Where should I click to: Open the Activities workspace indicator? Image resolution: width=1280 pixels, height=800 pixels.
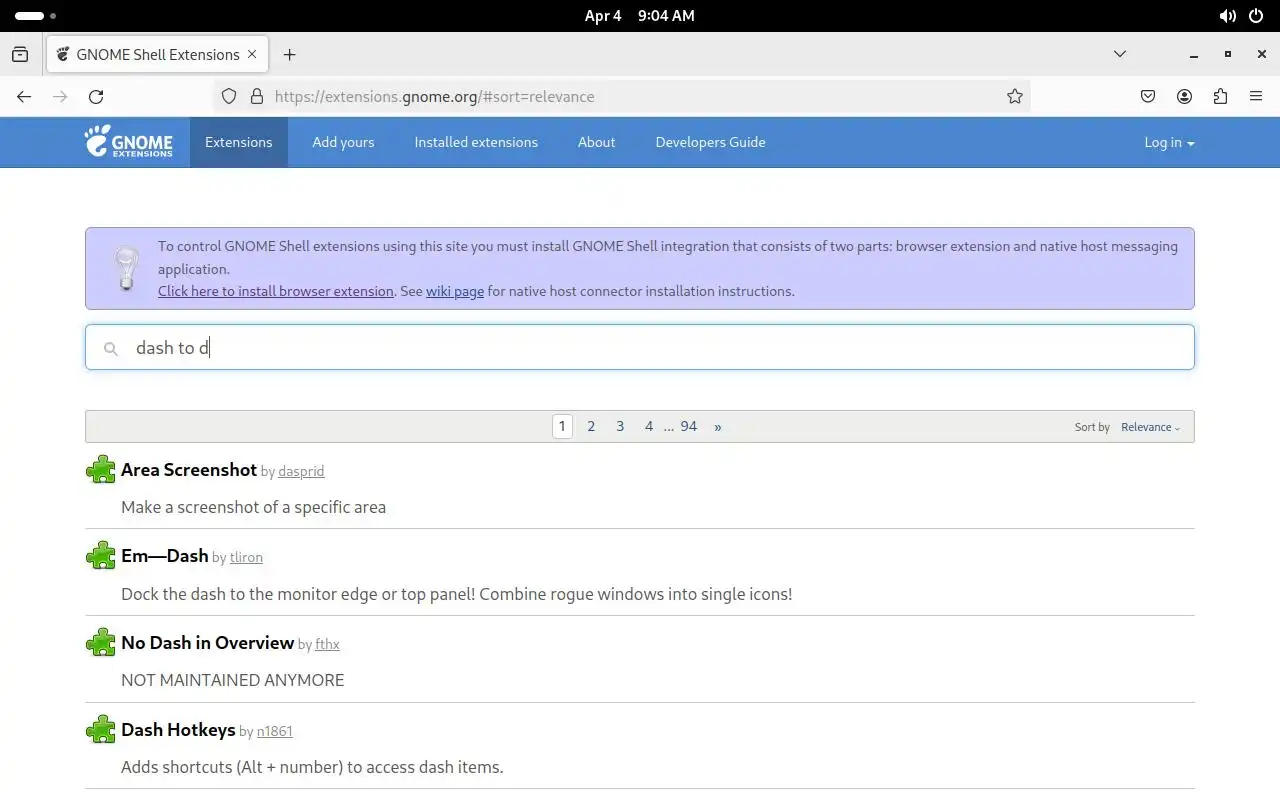[36, 16]
